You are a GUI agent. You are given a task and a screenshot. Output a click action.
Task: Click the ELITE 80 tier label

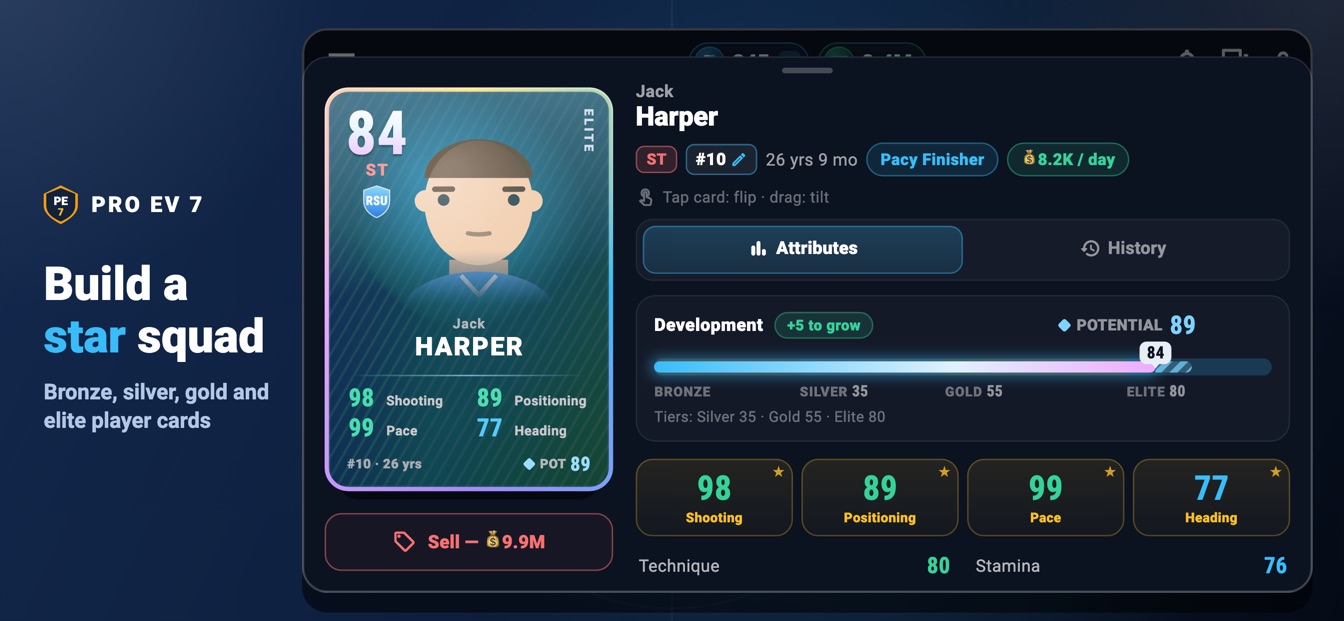(1155, 392)
